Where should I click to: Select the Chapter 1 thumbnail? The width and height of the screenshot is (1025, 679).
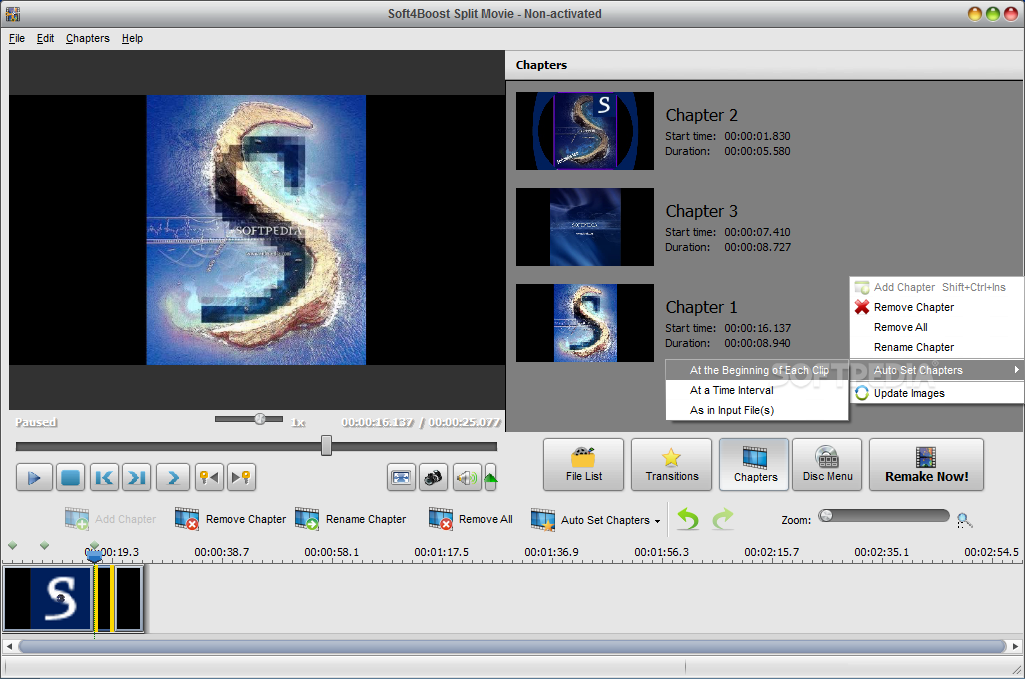(584, 323)
